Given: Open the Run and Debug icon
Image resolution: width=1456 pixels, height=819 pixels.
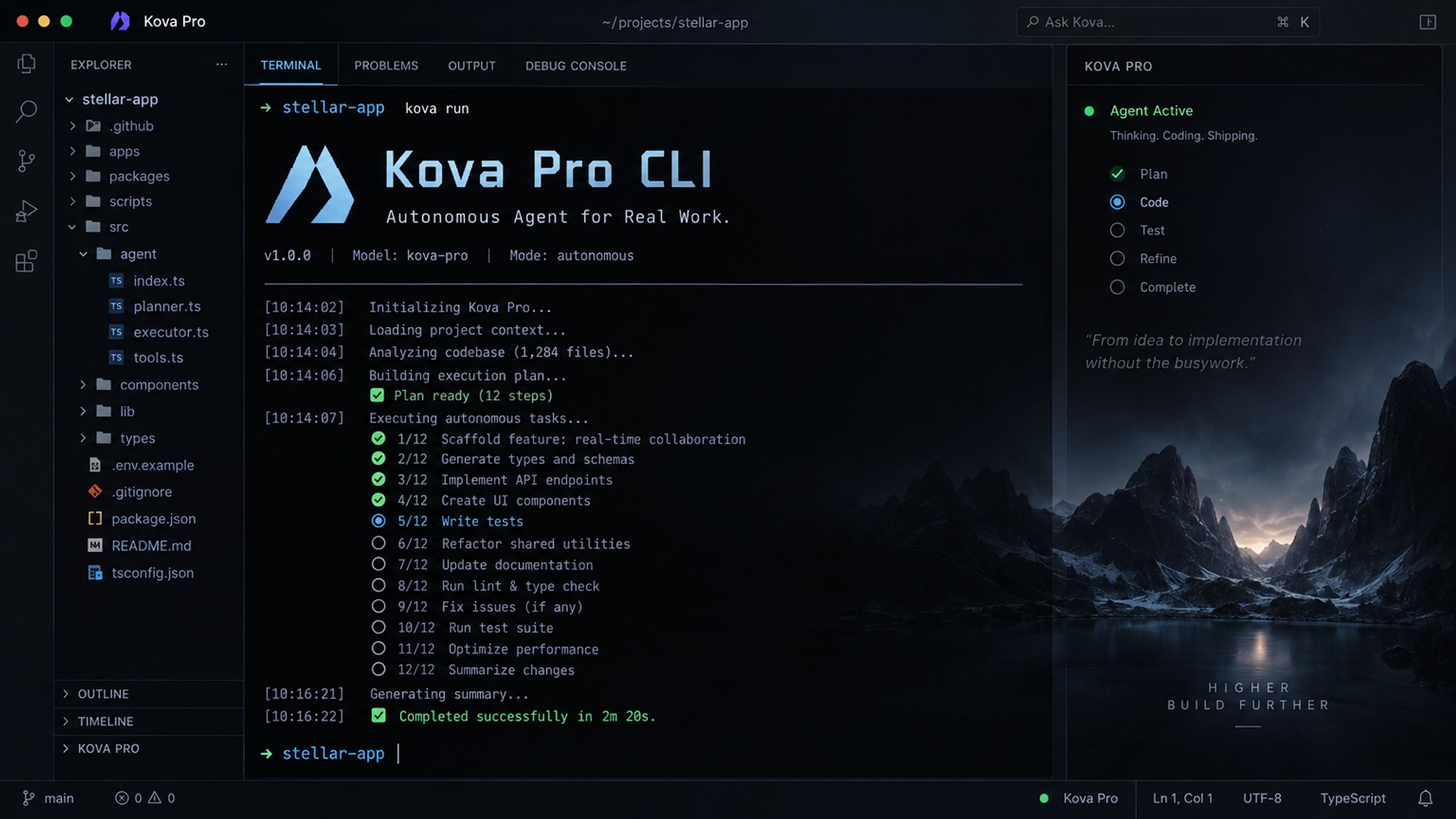Looking at the screenshot, I should click(x=26, y=210).
